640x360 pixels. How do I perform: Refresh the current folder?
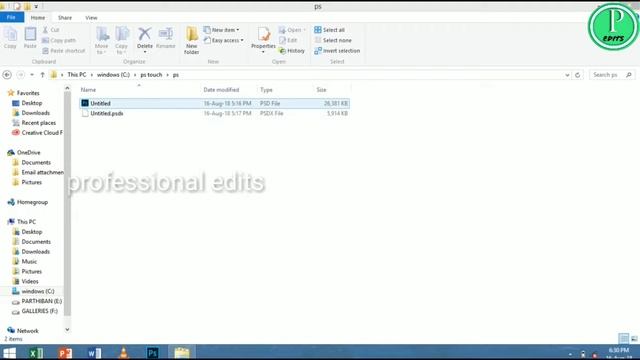pyautogui.click(x=577, y=75)
